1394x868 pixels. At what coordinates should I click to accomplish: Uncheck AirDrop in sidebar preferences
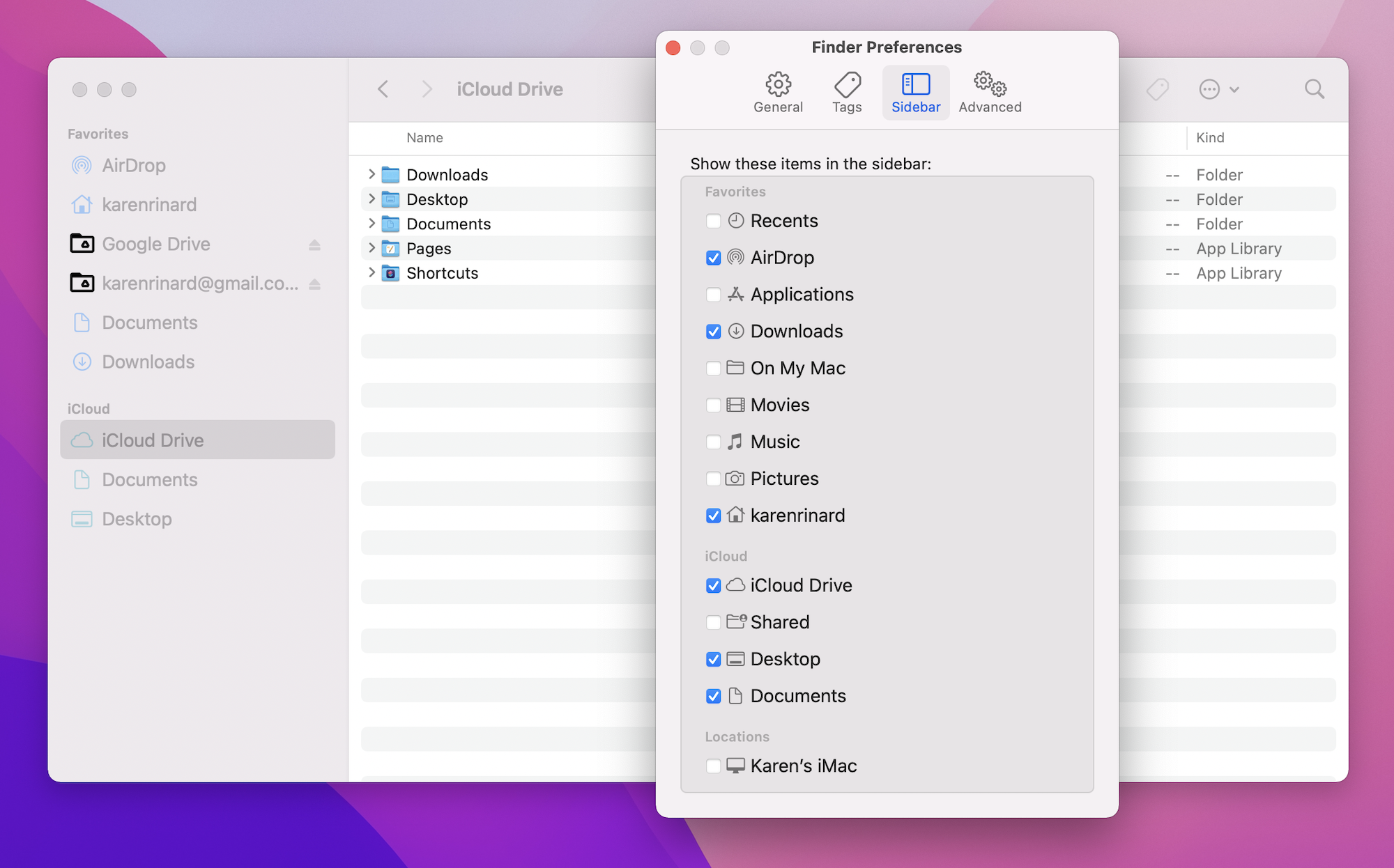(x=713, y=258)
